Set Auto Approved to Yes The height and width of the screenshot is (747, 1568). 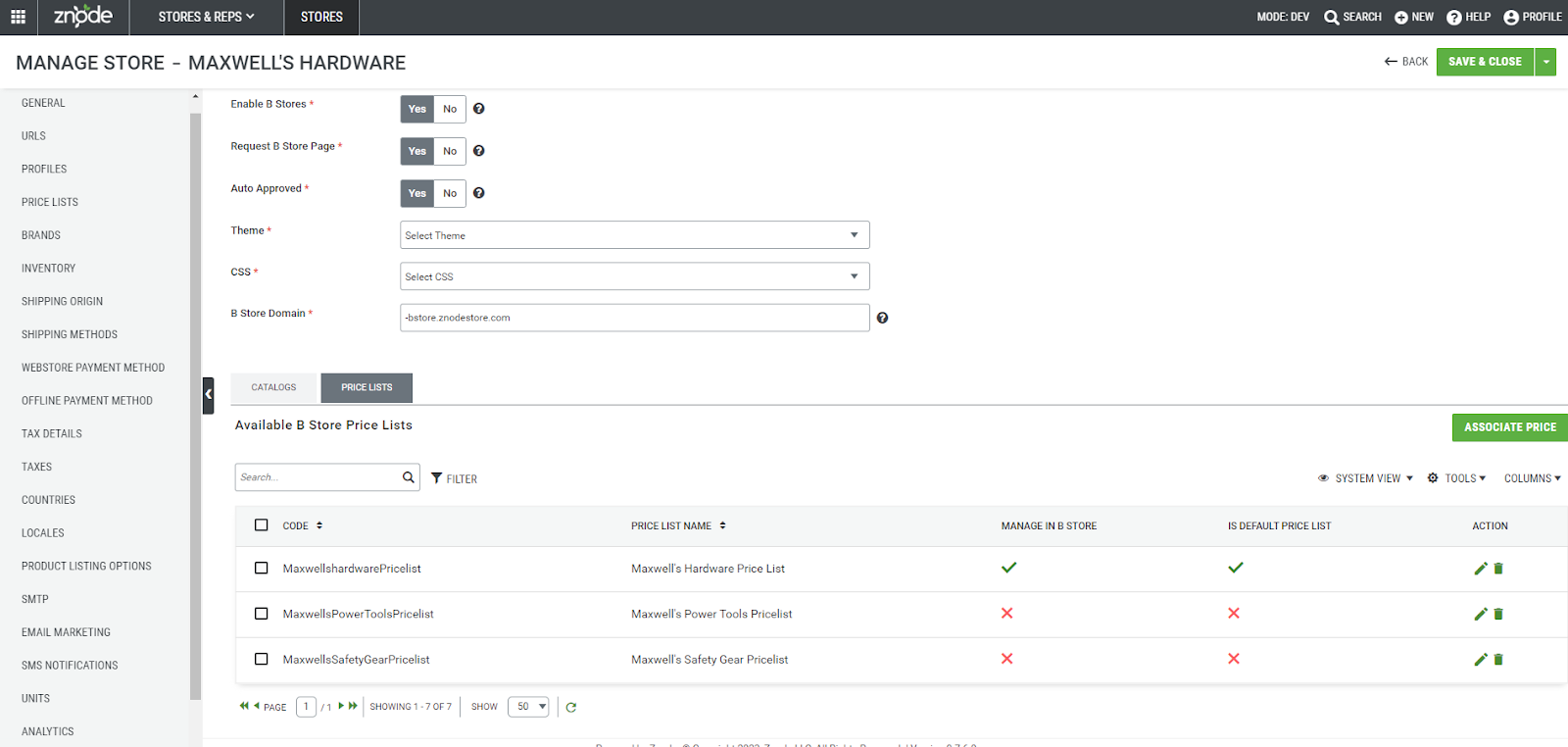point(417,193)
